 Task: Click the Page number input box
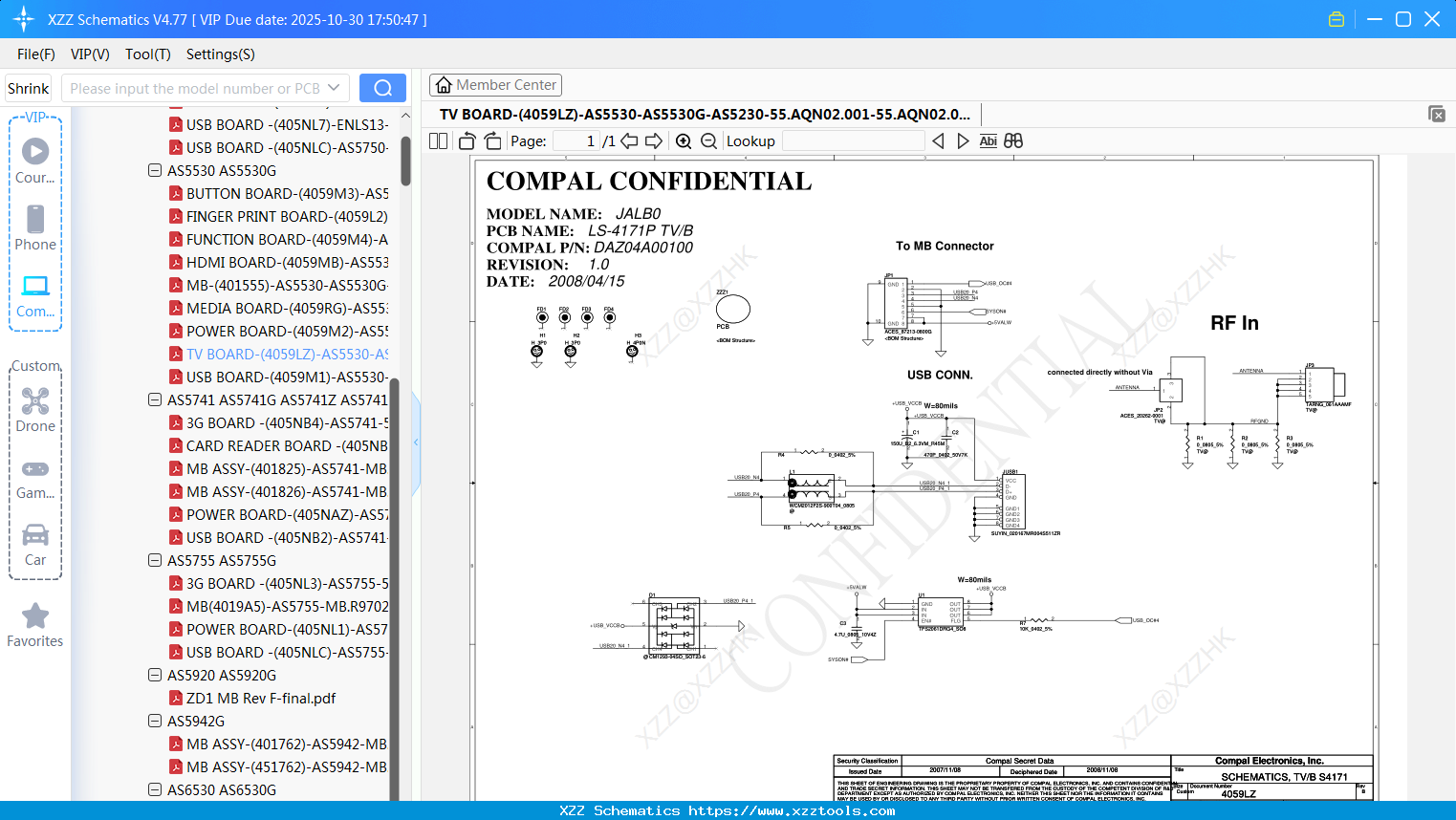[576, 140]
